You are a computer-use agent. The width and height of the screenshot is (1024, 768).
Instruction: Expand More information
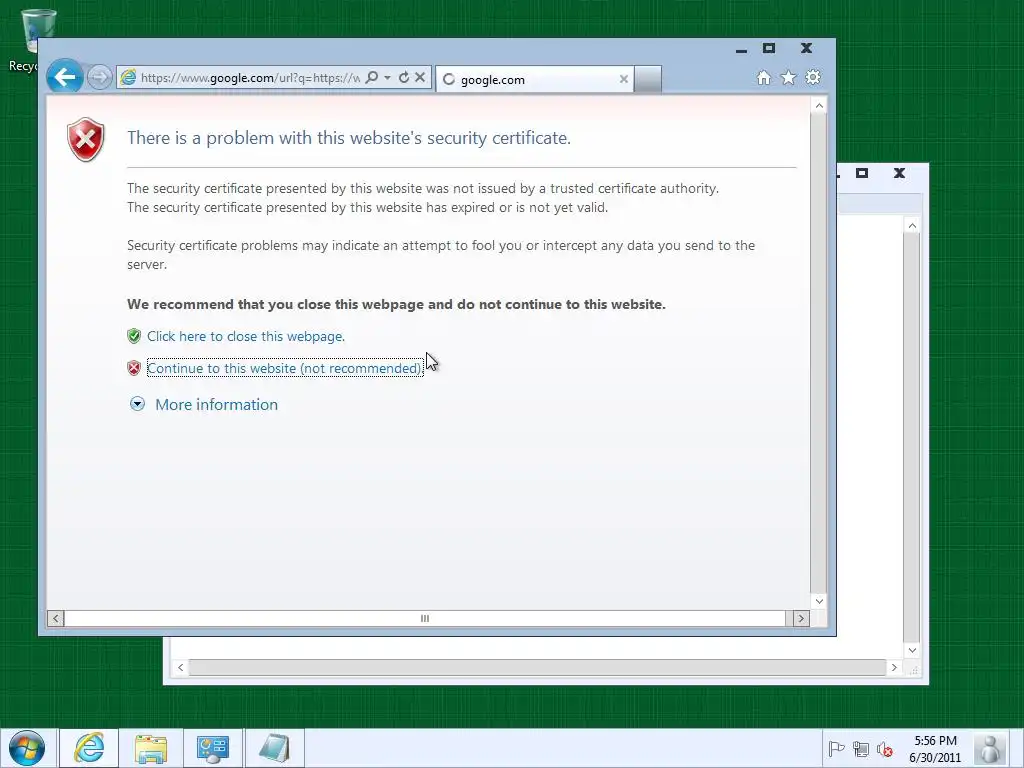coord(137,404)
